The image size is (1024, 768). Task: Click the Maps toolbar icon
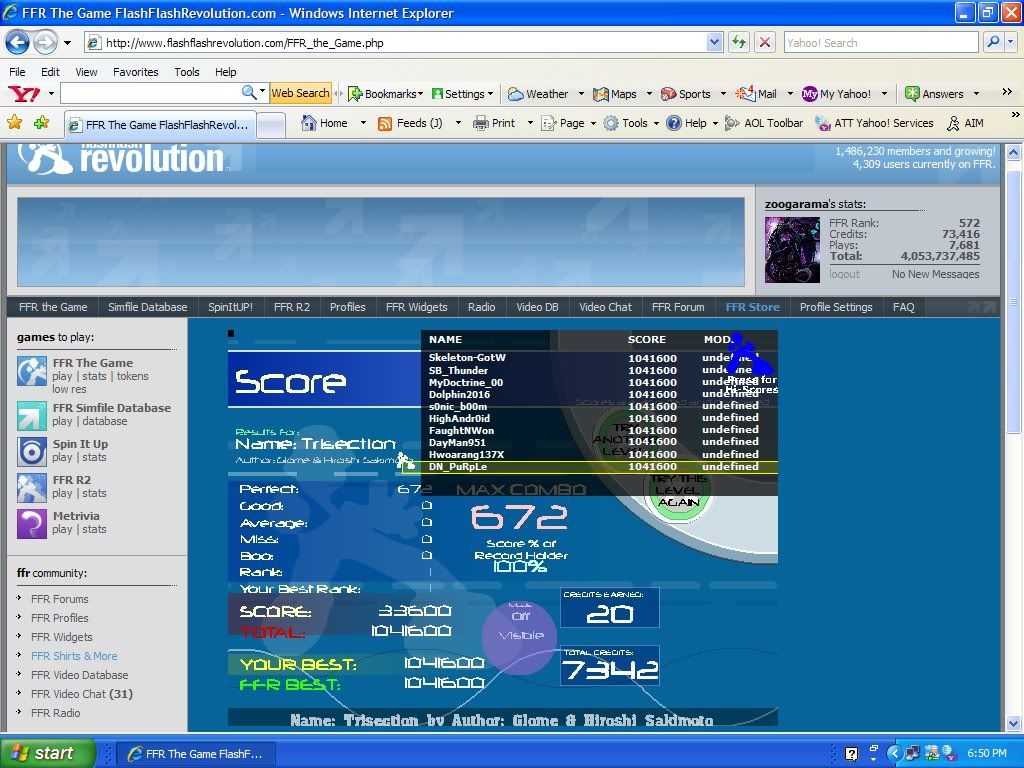click(601, 94)
